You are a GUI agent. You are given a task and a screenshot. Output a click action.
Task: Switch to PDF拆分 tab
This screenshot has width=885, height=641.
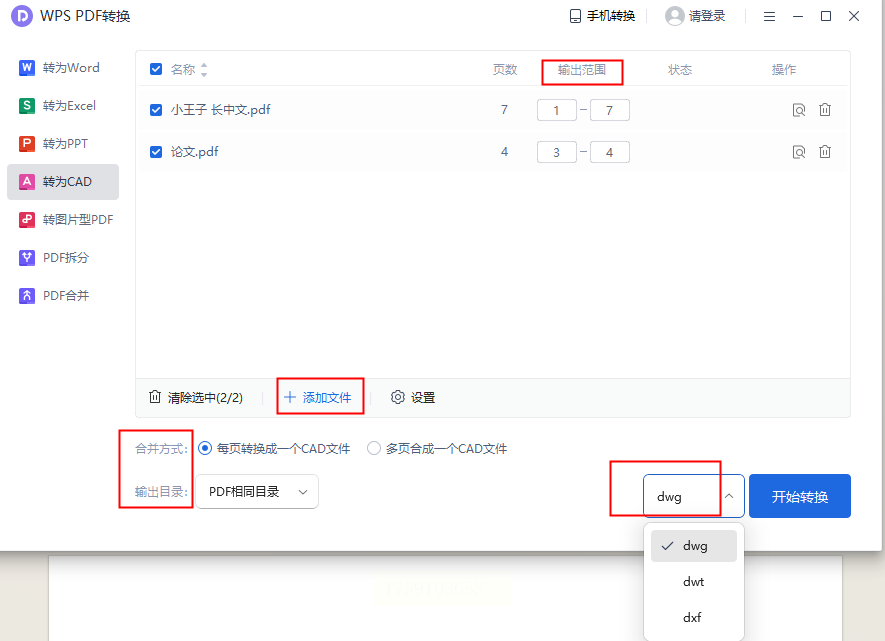(x=63, y=258)
